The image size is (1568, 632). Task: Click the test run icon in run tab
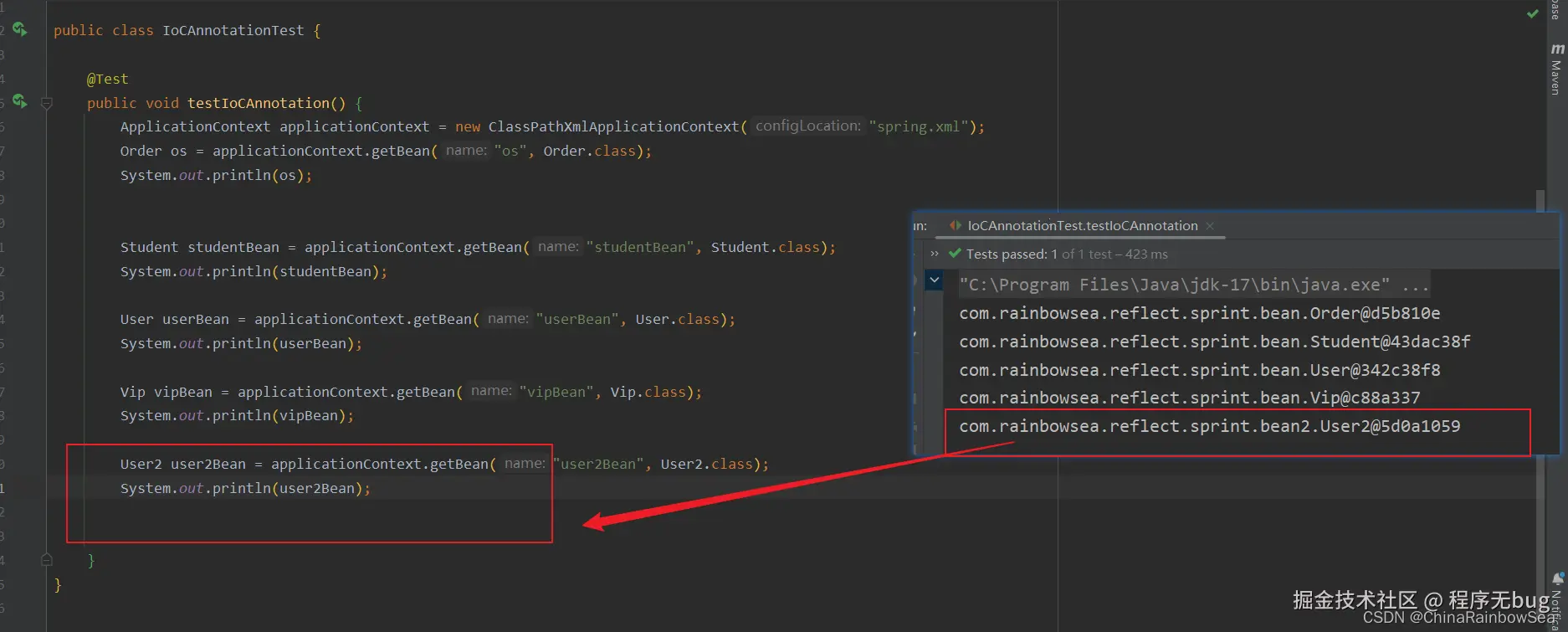pyautogui.click(x=955, y=226)
